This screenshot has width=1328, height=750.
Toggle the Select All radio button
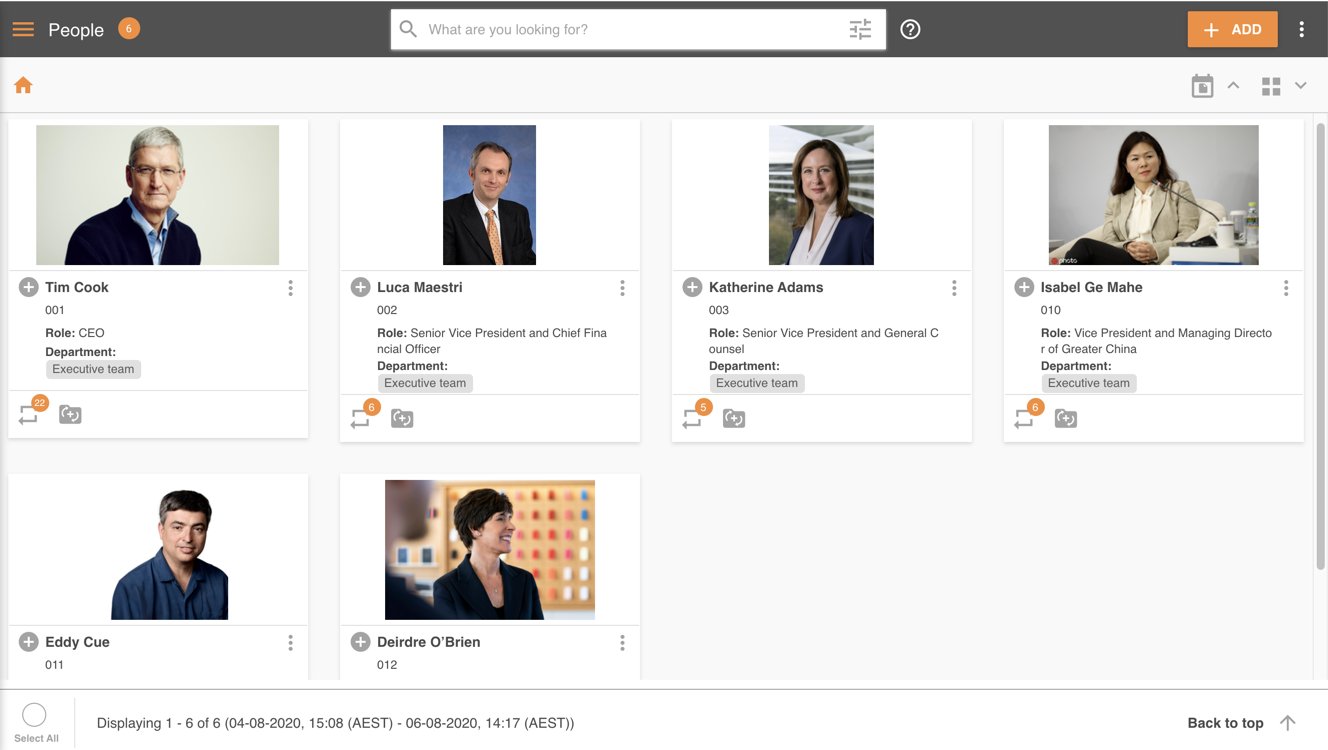34,714
